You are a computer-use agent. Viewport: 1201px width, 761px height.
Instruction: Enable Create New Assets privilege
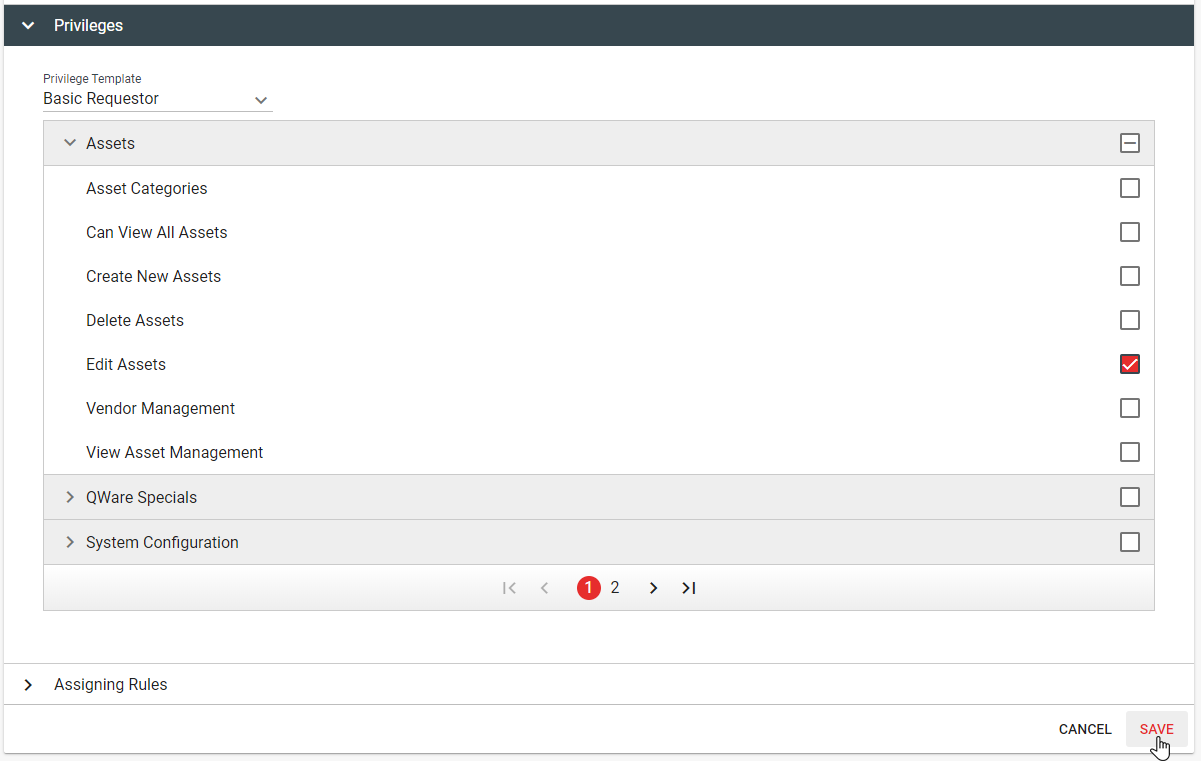[x=1130, y=276]
